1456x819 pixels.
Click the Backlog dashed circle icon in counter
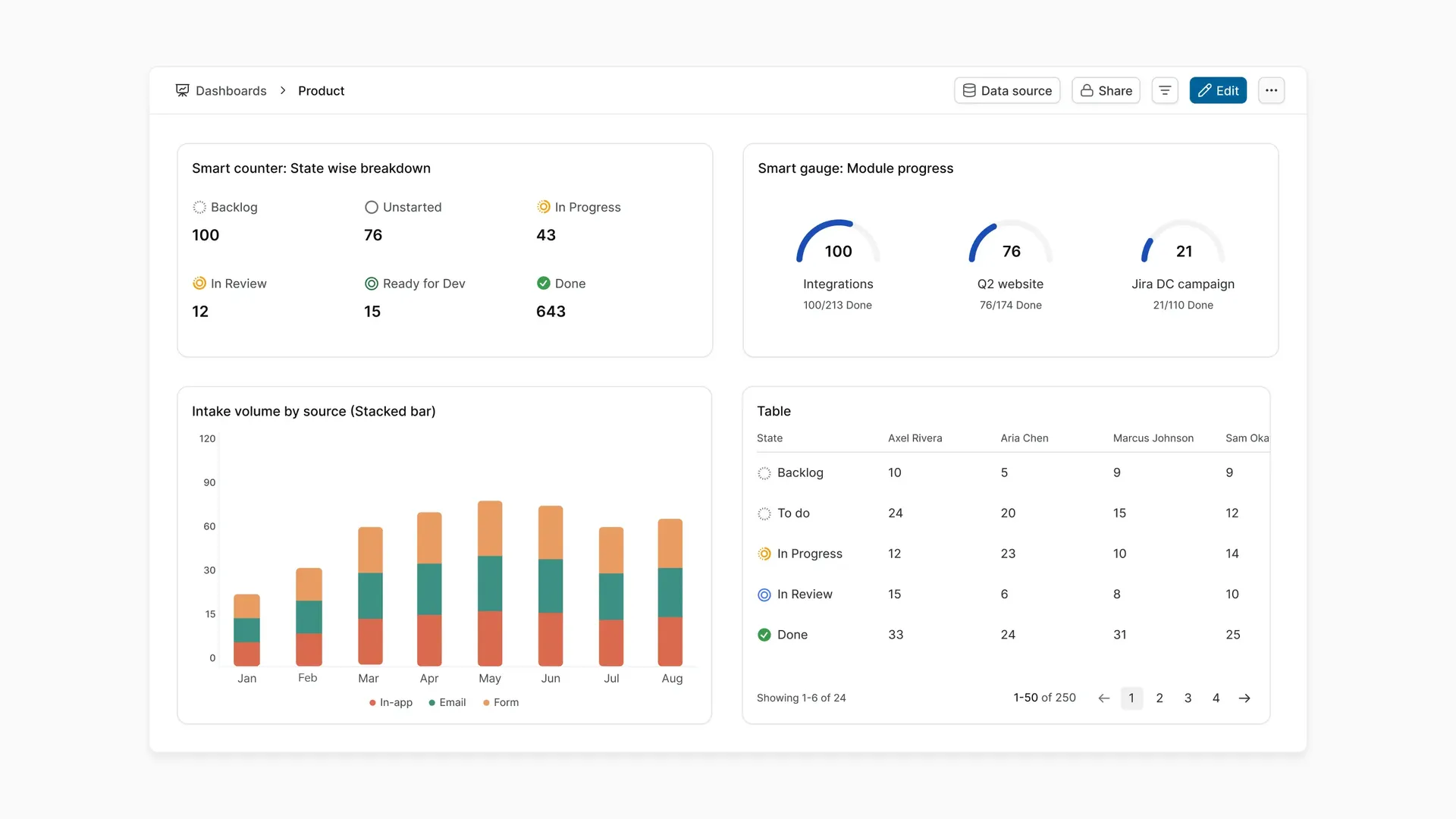coord(199,207)
